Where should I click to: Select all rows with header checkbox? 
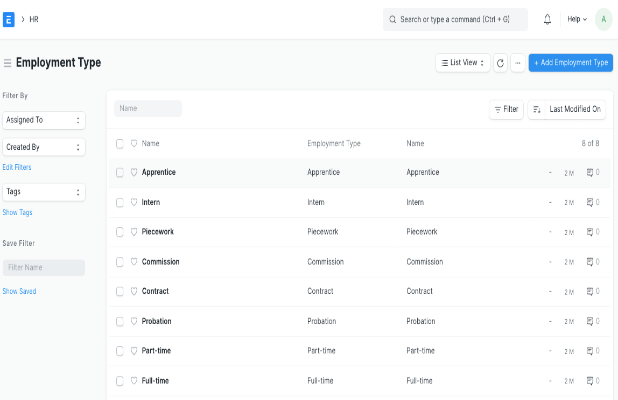tap(120, 143)
